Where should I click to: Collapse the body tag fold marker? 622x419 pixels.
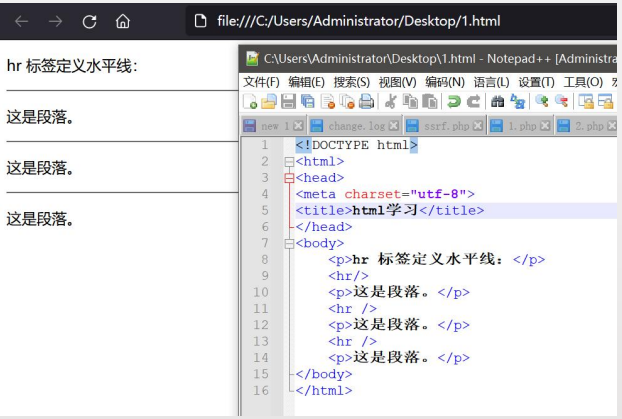(x=289, y=243)
